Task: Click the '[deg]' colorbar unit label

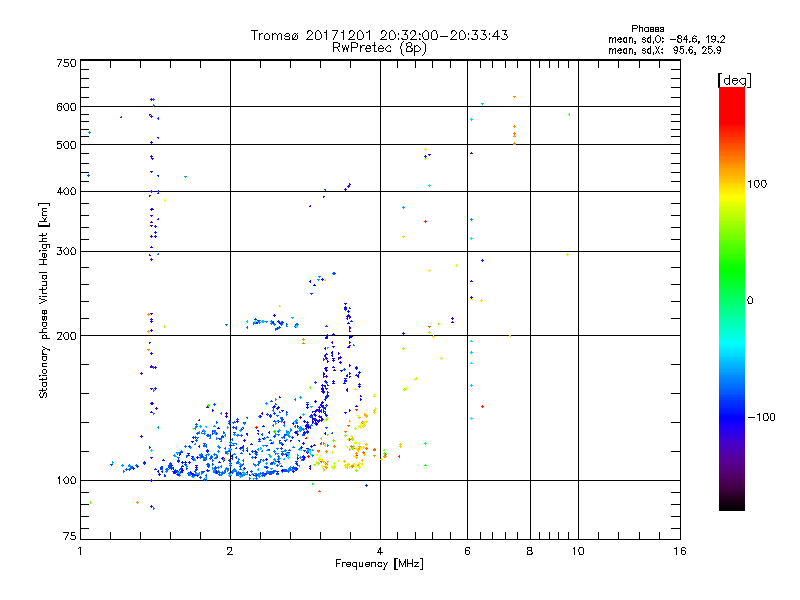Action: [734, 80]
